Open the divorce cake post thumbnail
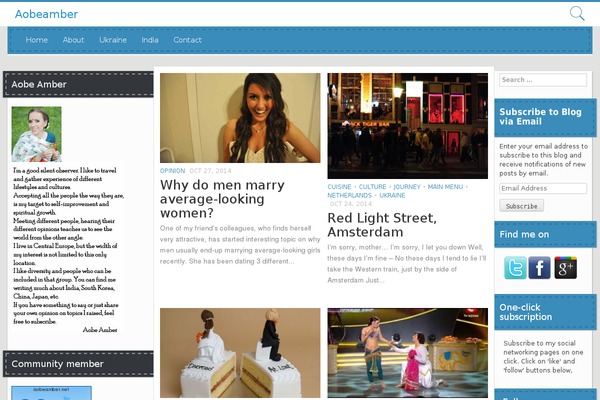 (240, 353)
